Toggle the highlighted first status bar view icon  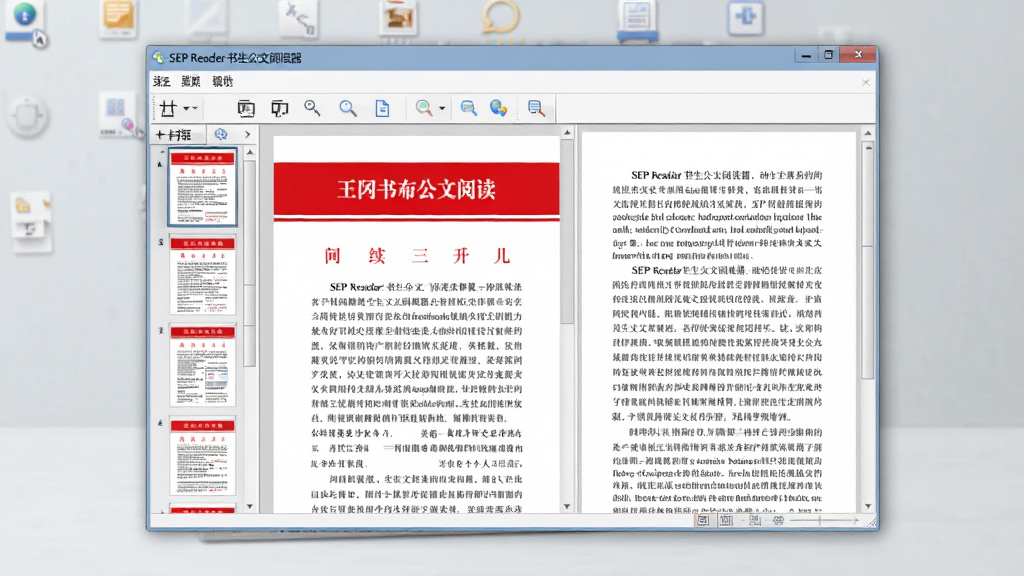pyautogui.click(x=703, y=520)
